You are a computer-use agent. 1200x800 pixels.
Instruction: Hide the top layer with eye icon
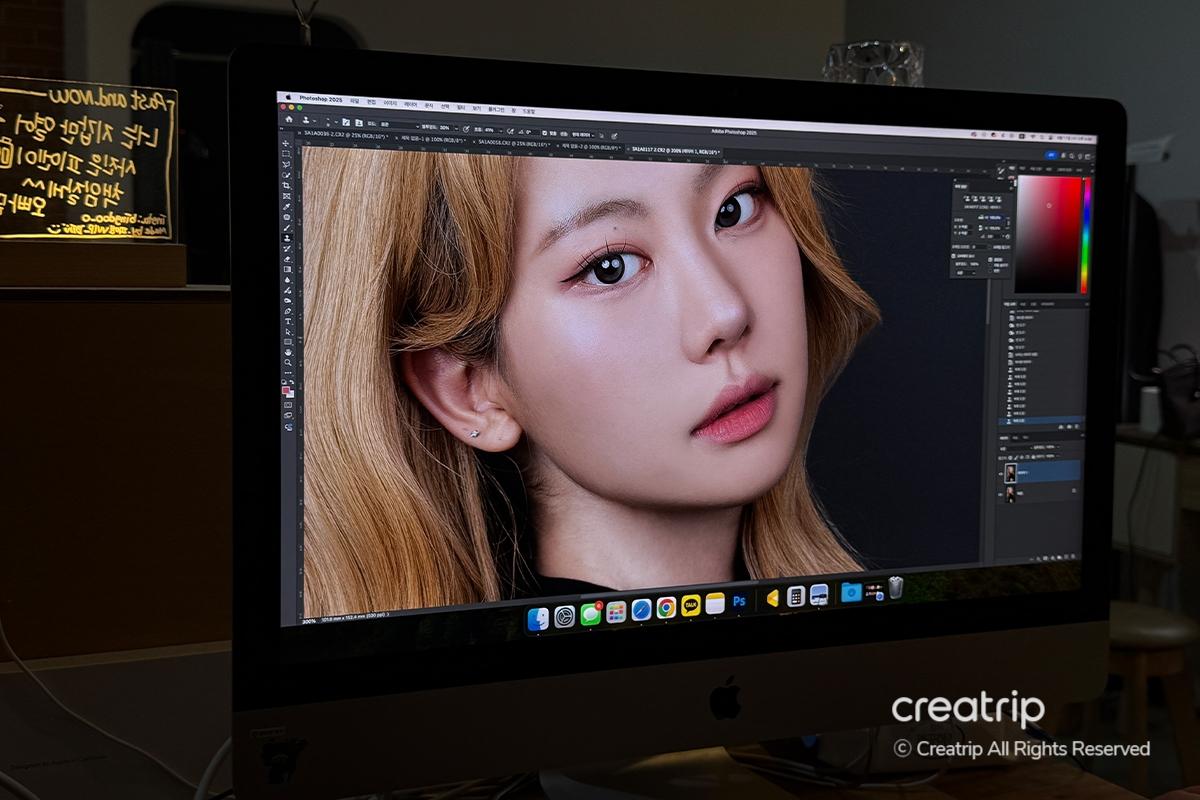[1001, 471]
